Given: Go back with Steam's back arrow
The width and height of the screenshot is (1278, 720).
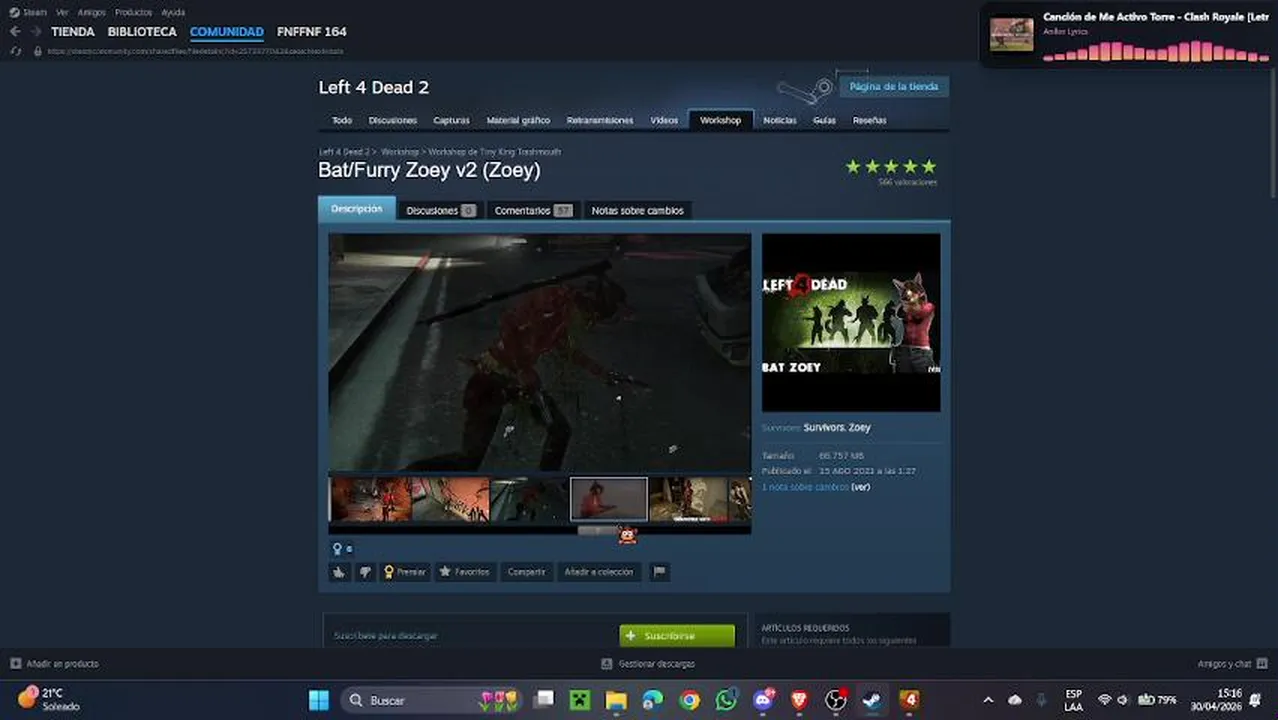Looking at the screenshot, I should point(15,31).
